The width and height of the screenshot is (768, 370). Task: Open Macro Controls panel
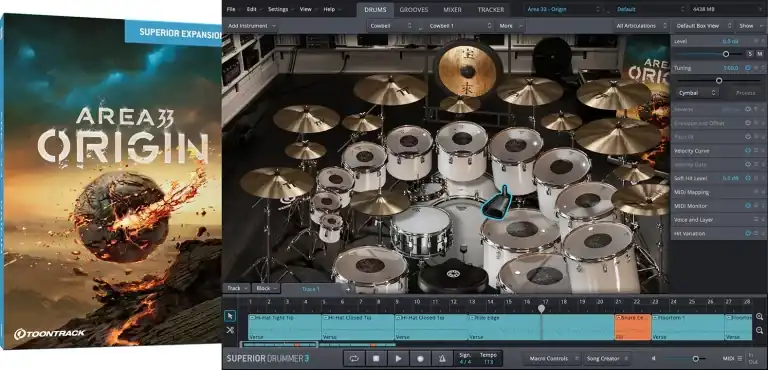(x=551, y=359)
